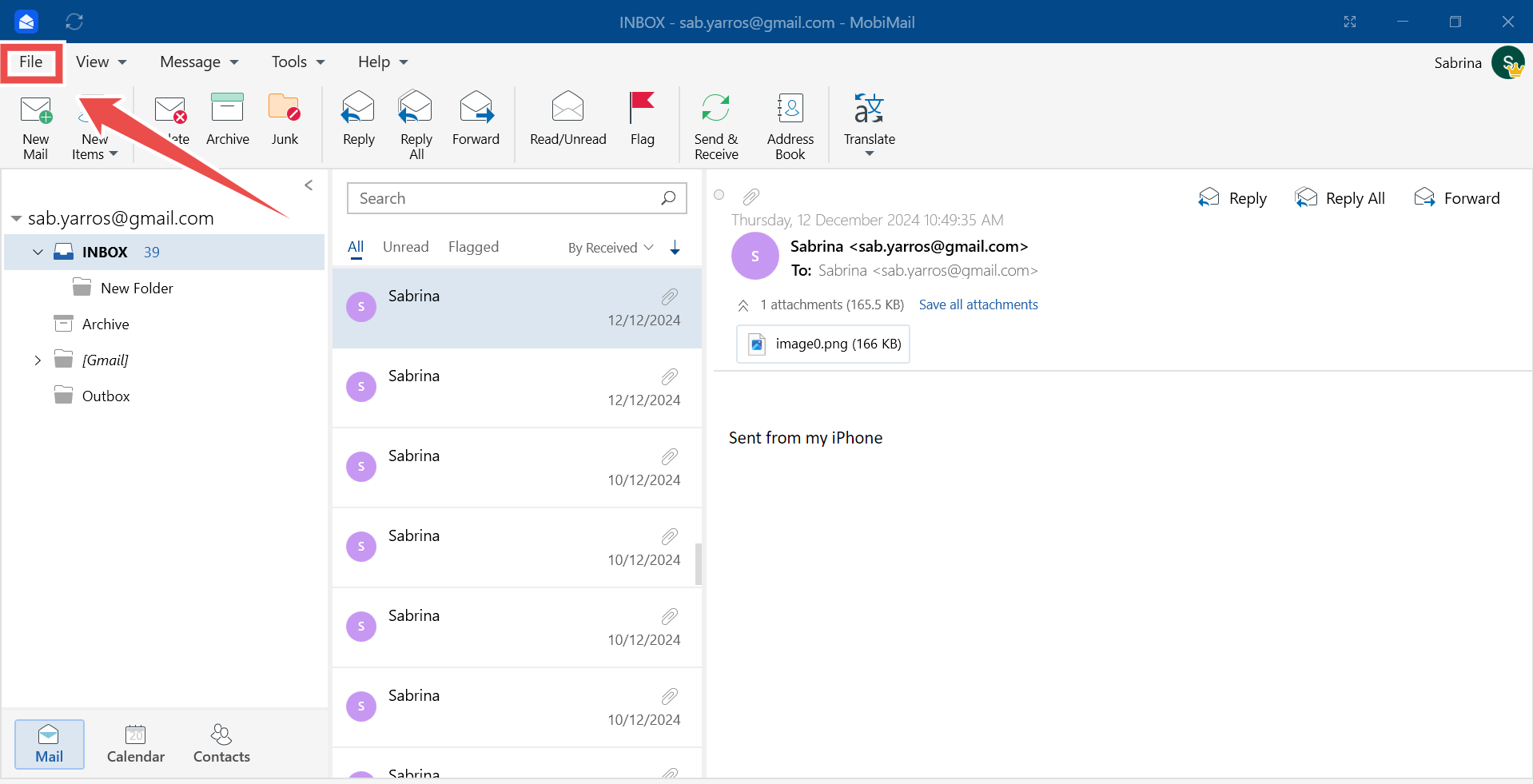The width and height of the screenshot is (1533, 784).
Task: Click Reply in the reading pane
Action: tap(1232, 198)
